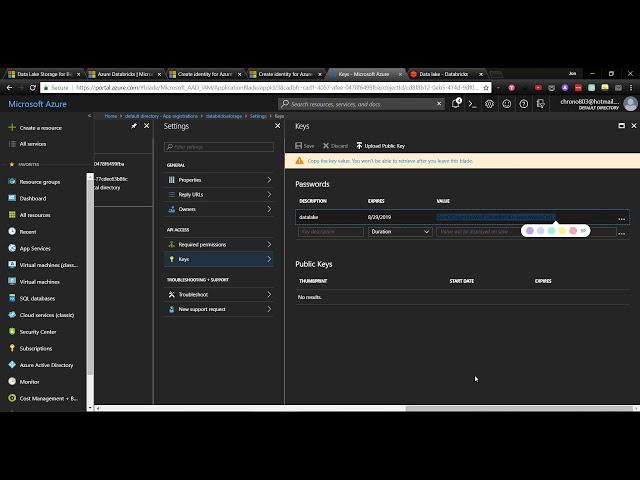Reload the page with the browser refresh button

point(33,87)
